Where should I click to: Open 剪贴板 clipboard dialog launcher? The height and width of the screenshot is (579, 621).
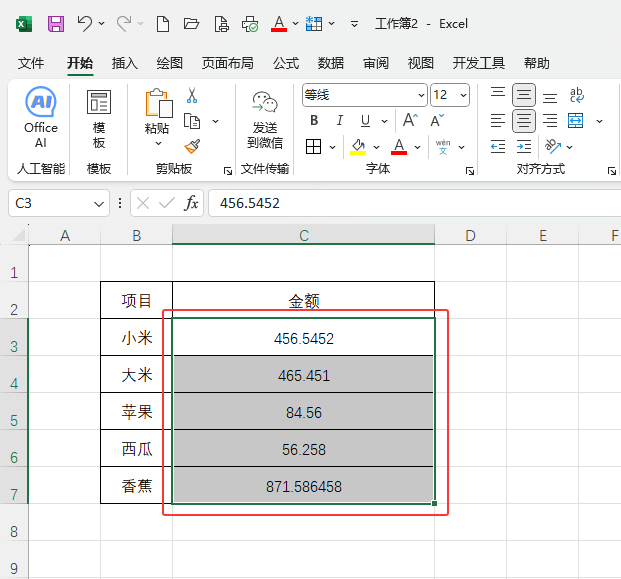click(228, 171)
